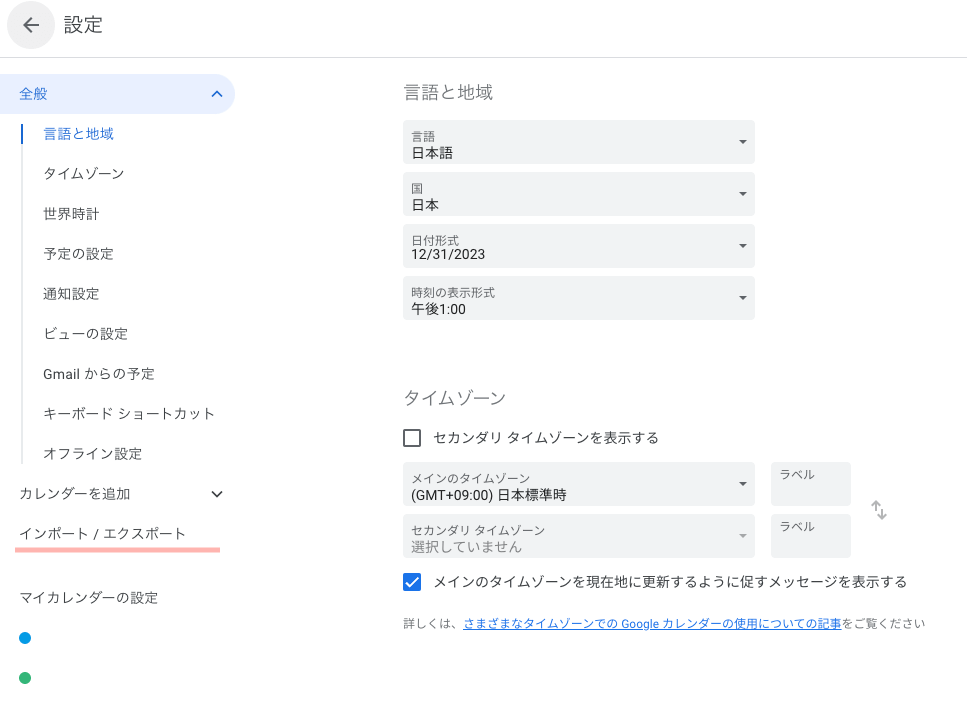Viewport: 967px width, 704px height.
Task: Click the main time zone ラベル field
Action: click(x=810, y=484)
